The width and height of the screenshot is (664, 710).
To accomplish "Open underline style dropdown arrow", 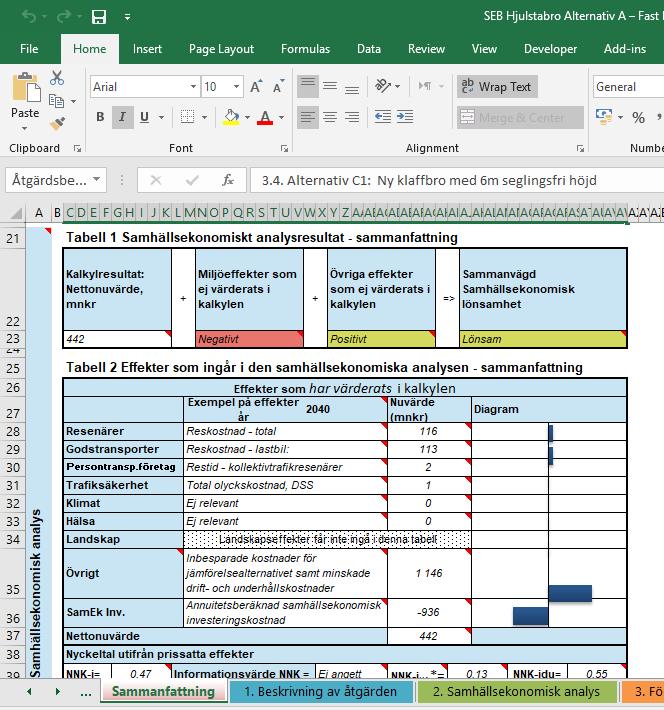I will point(161,118).
